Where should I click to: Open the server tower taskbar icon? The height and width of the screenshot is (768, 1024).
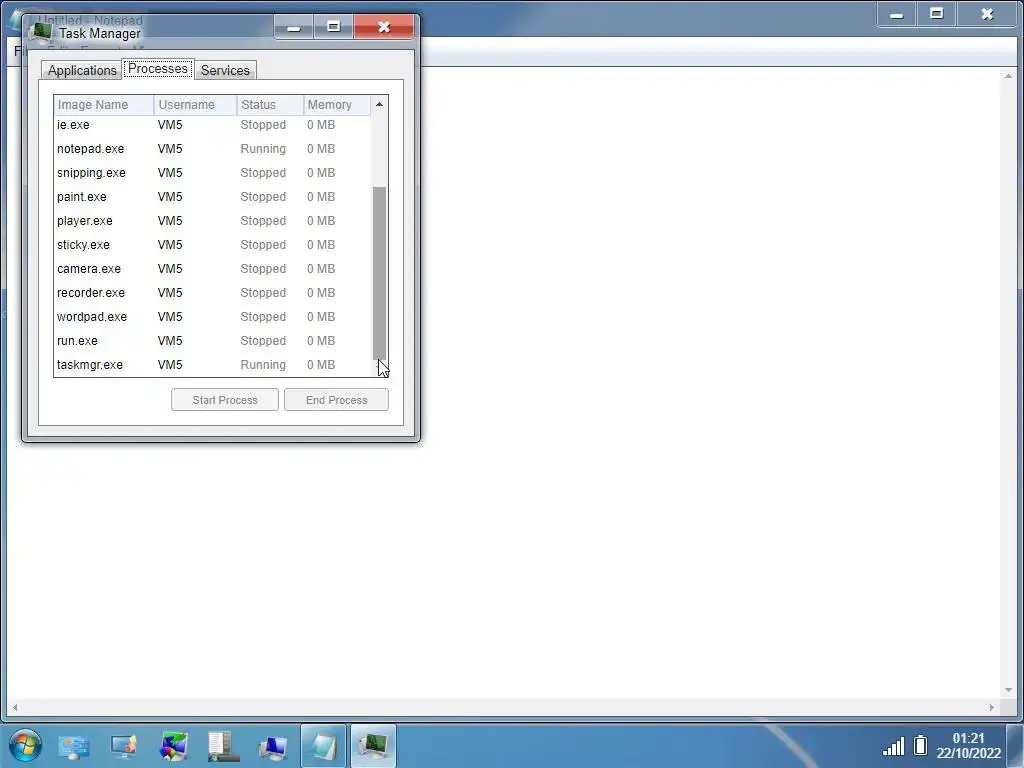pos(223,746)
